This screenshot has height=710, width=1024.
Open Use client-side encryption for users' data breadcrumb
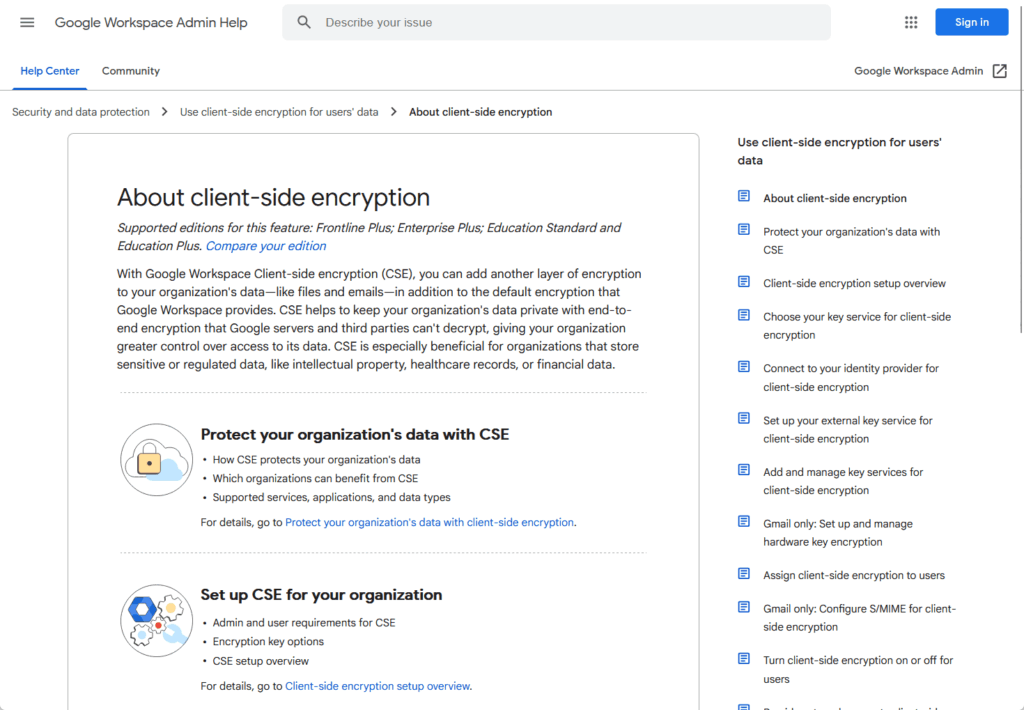[279, 112]
